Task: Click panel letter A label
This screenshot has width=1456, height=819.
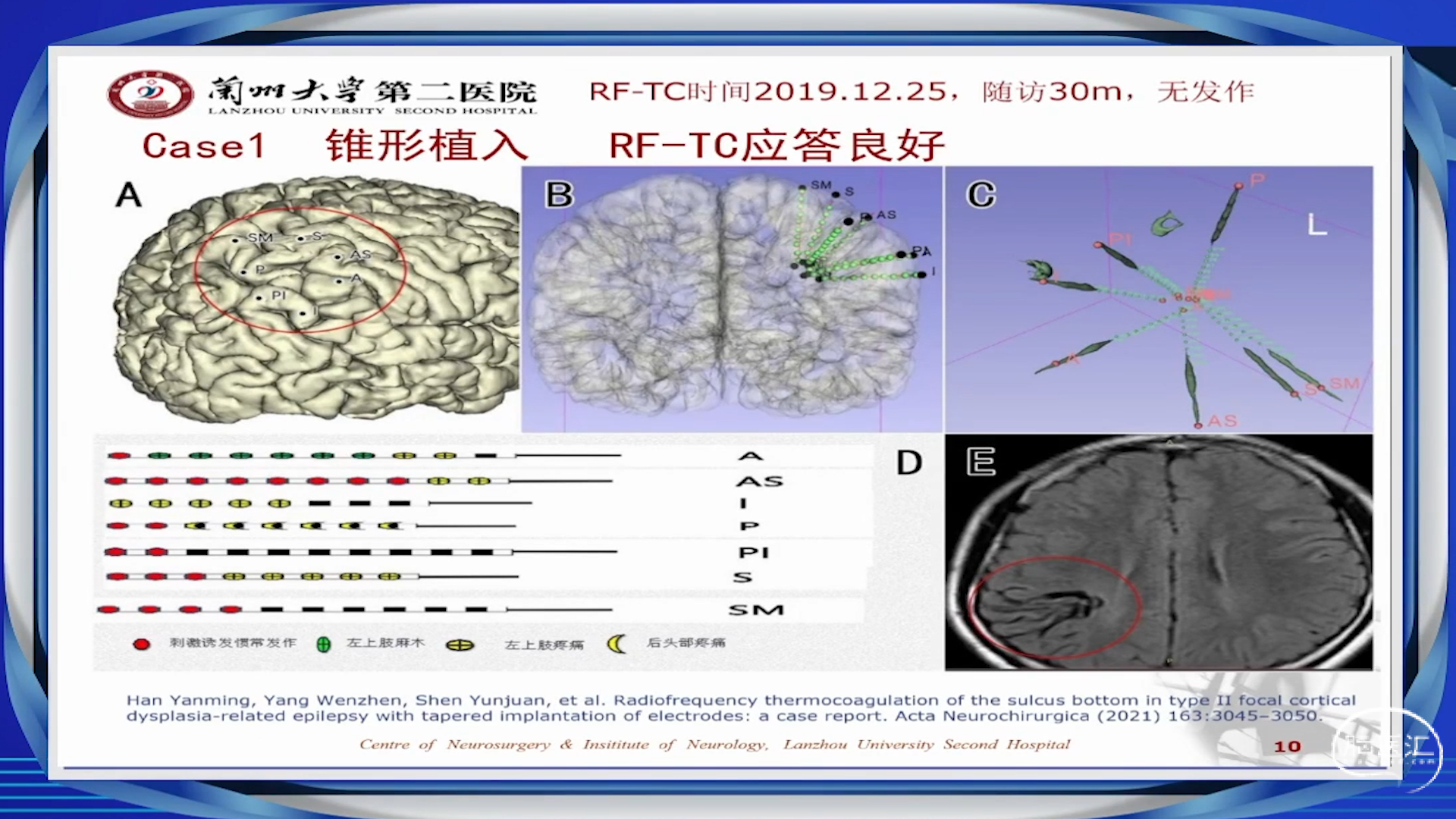Action: [x=129, y=196]
